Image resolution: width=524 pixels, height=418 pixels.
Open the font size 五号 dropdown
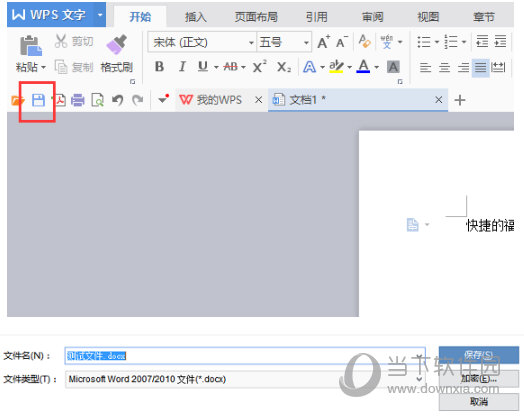coord(306,42)
